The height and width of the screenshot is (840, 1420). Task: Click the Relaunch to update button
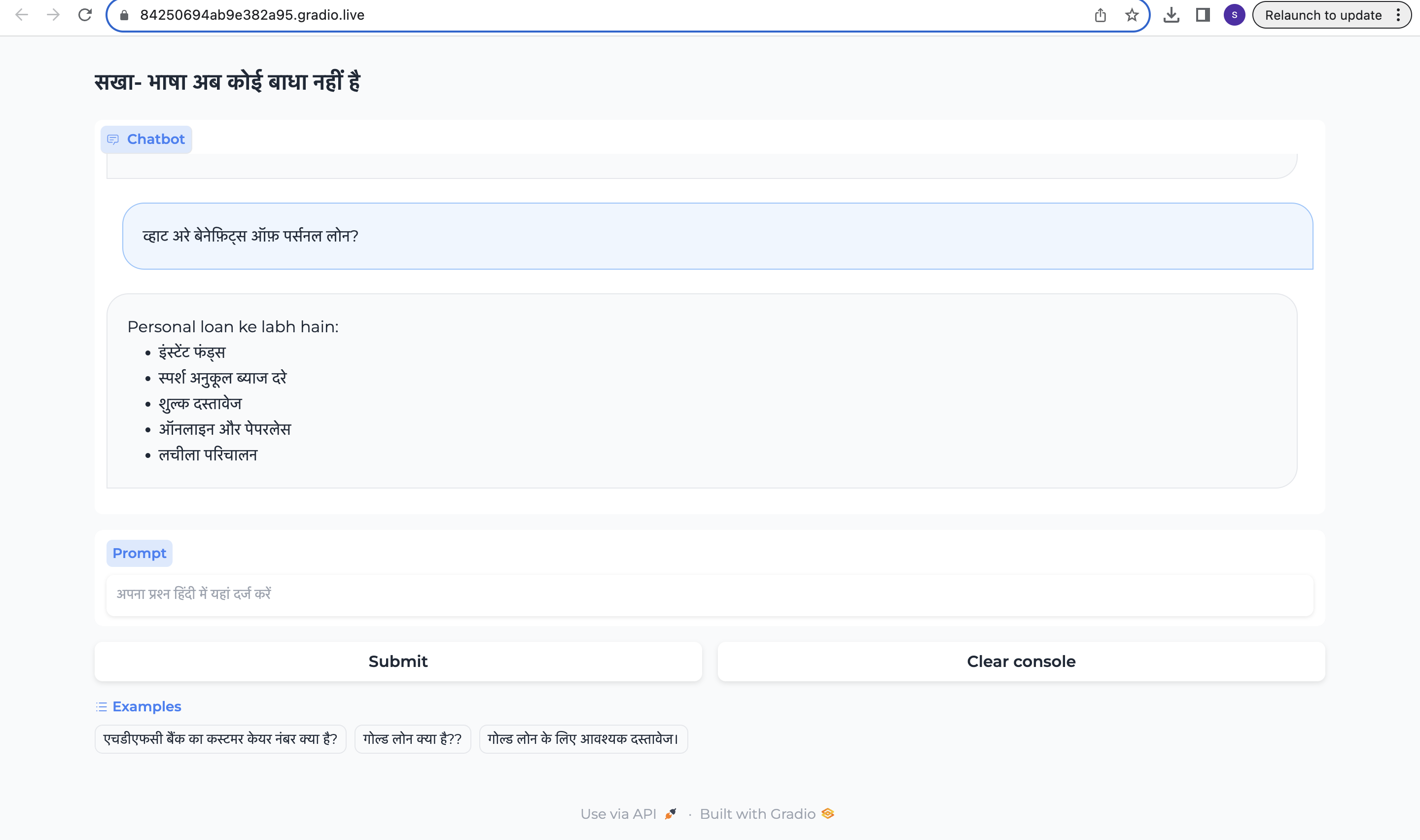pyautogui.click(x=1323, y=15)
